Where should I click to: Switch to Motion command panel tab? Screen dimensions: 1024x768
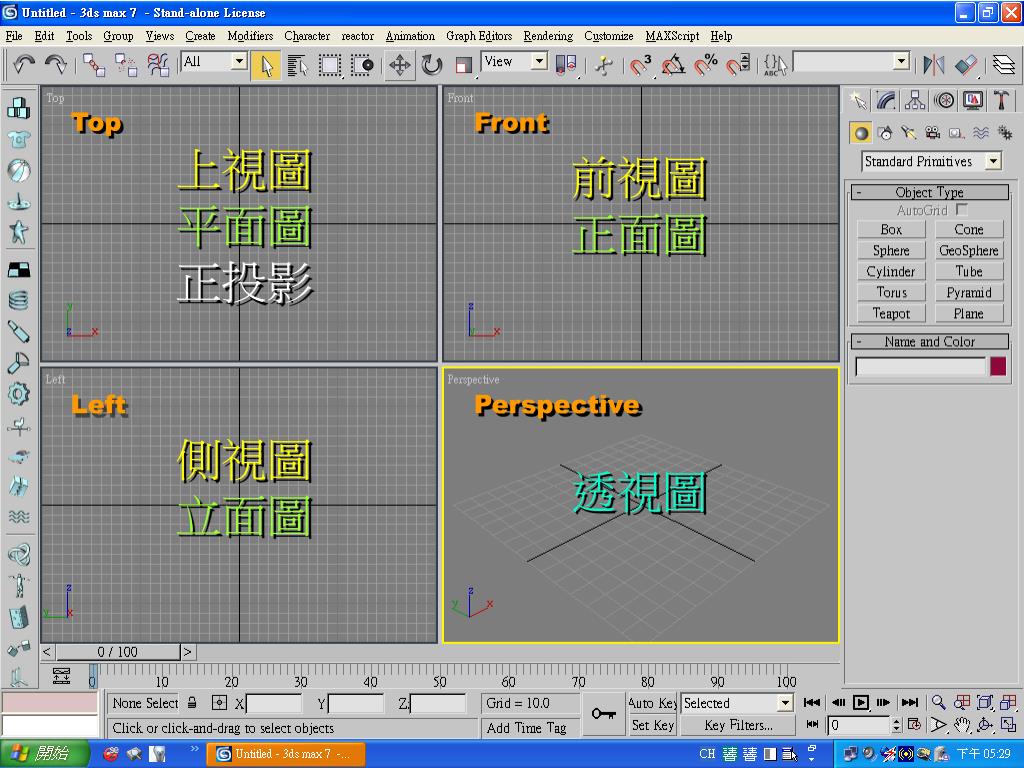[x=944, y=100]
